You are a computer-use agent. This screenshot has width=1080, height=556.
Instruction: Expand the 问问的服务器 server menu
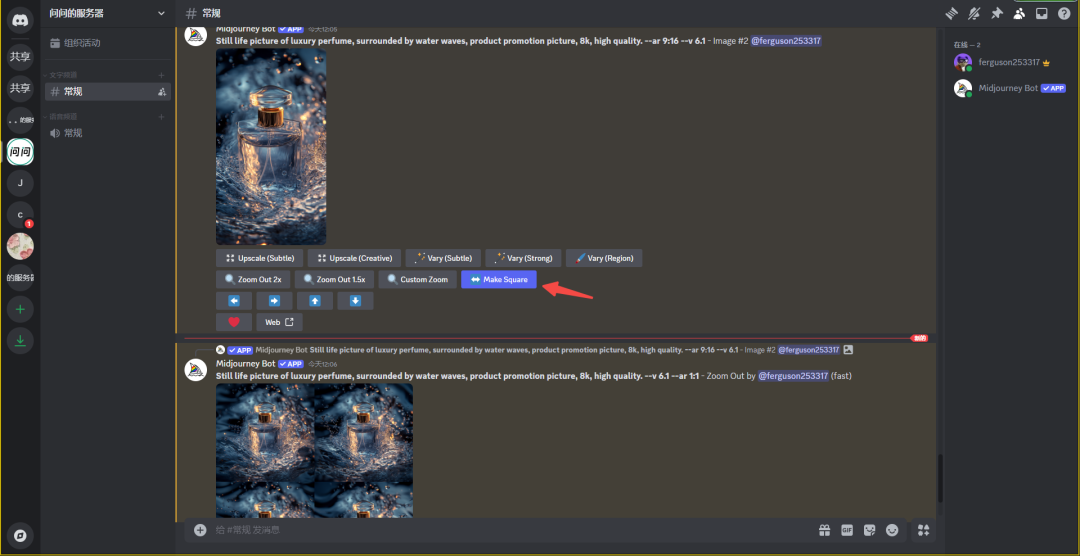[x=107, y=13]
